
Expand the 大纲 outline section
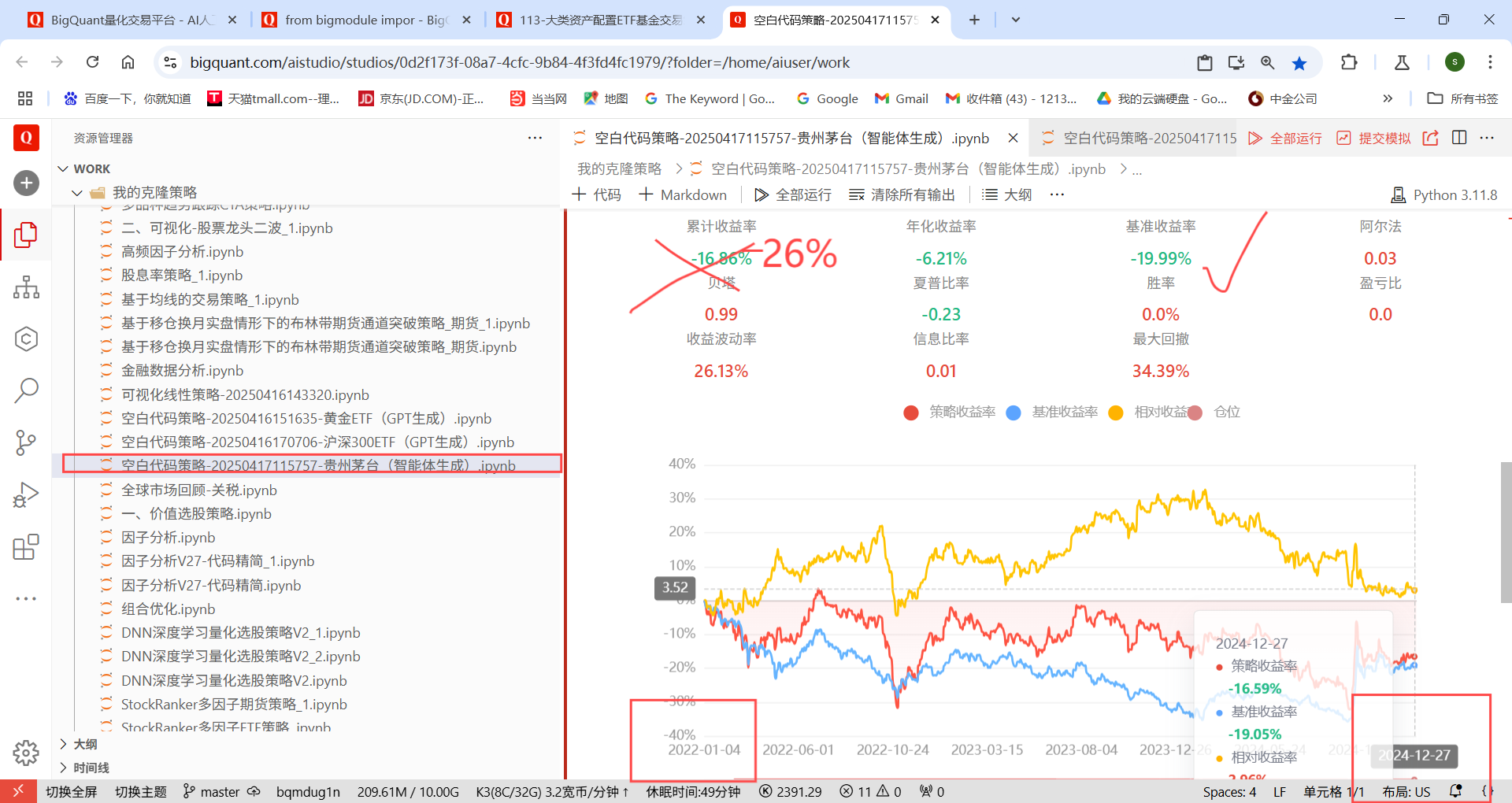coord(85,744)
